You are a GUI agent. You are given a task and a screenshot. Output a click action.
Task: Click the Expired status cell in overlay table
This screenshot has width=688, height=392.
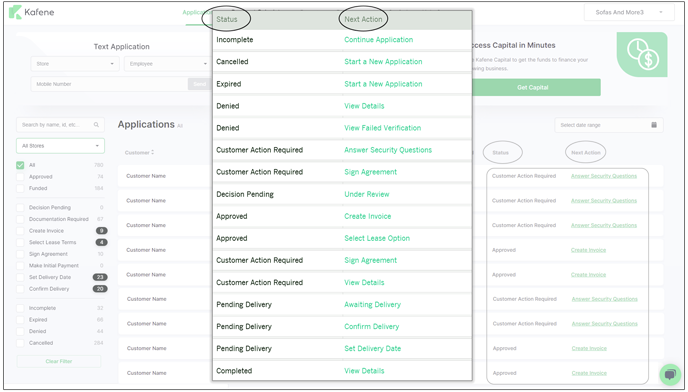(229, 84)
